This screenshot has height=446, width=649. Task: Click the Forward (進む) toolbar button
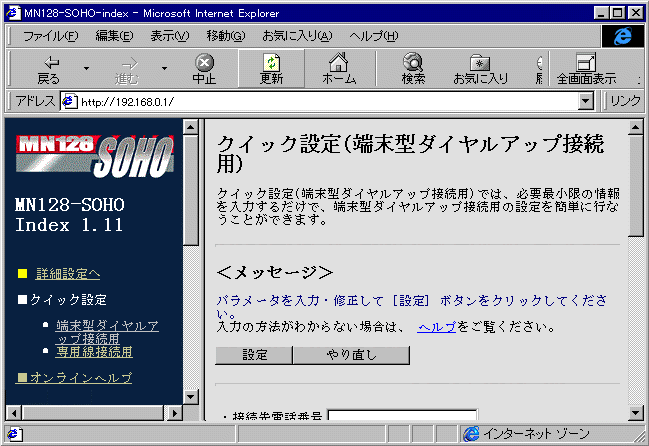(x=127, y=69)
